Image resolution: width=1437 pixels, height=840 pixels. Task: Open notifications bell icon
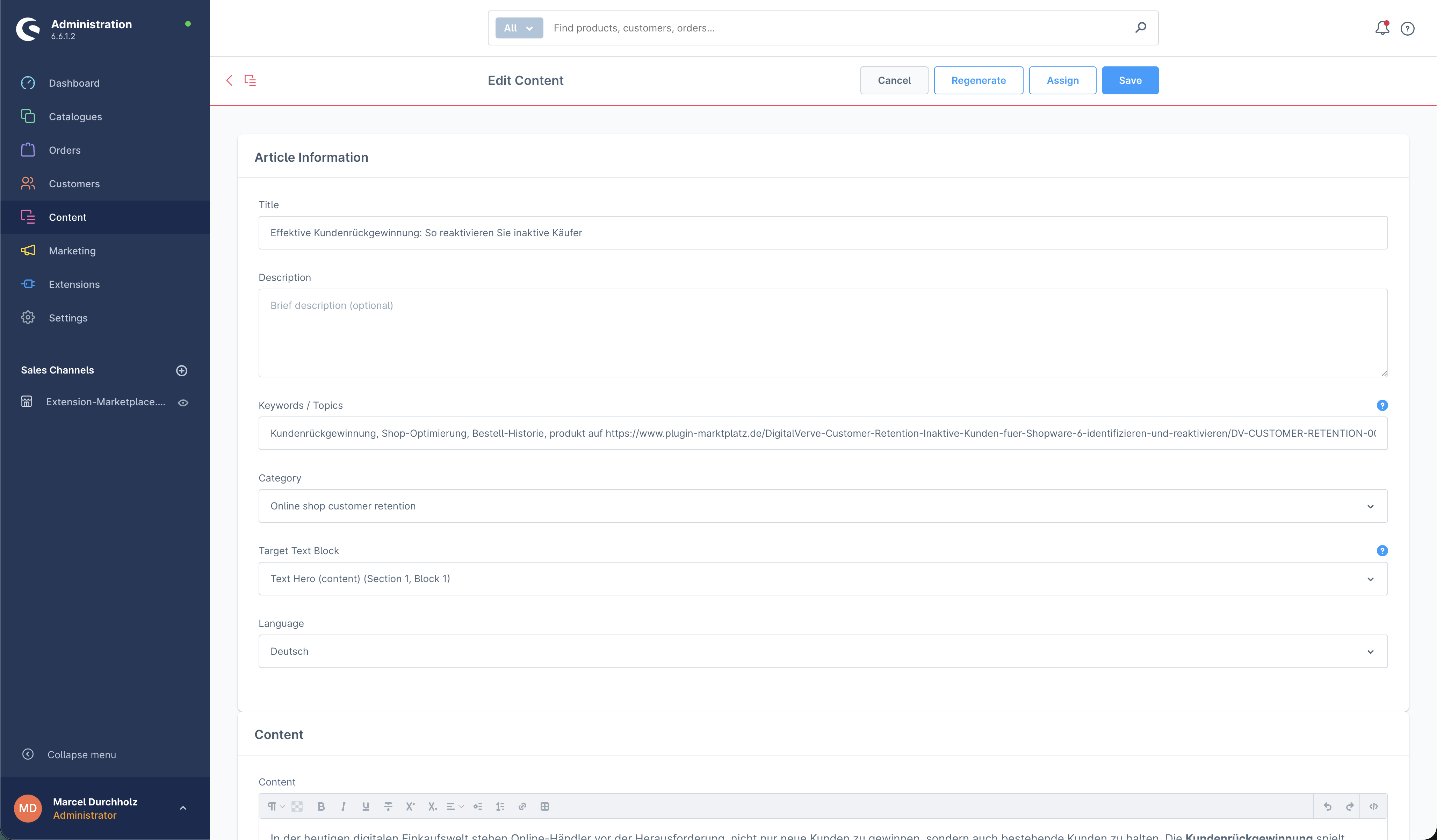(1382, 28)
